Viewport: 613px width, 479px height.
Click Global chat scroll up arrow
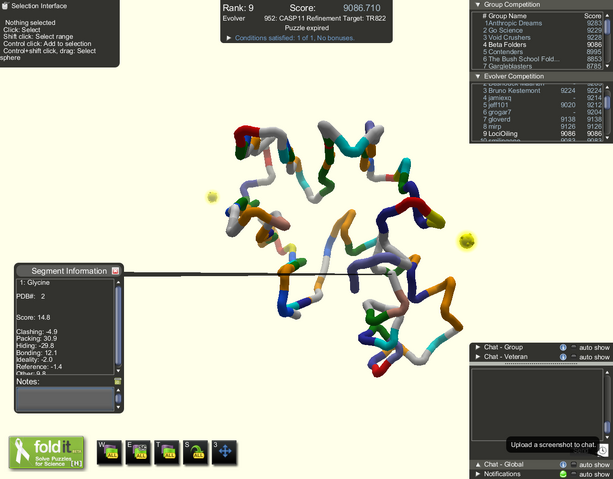607,372
